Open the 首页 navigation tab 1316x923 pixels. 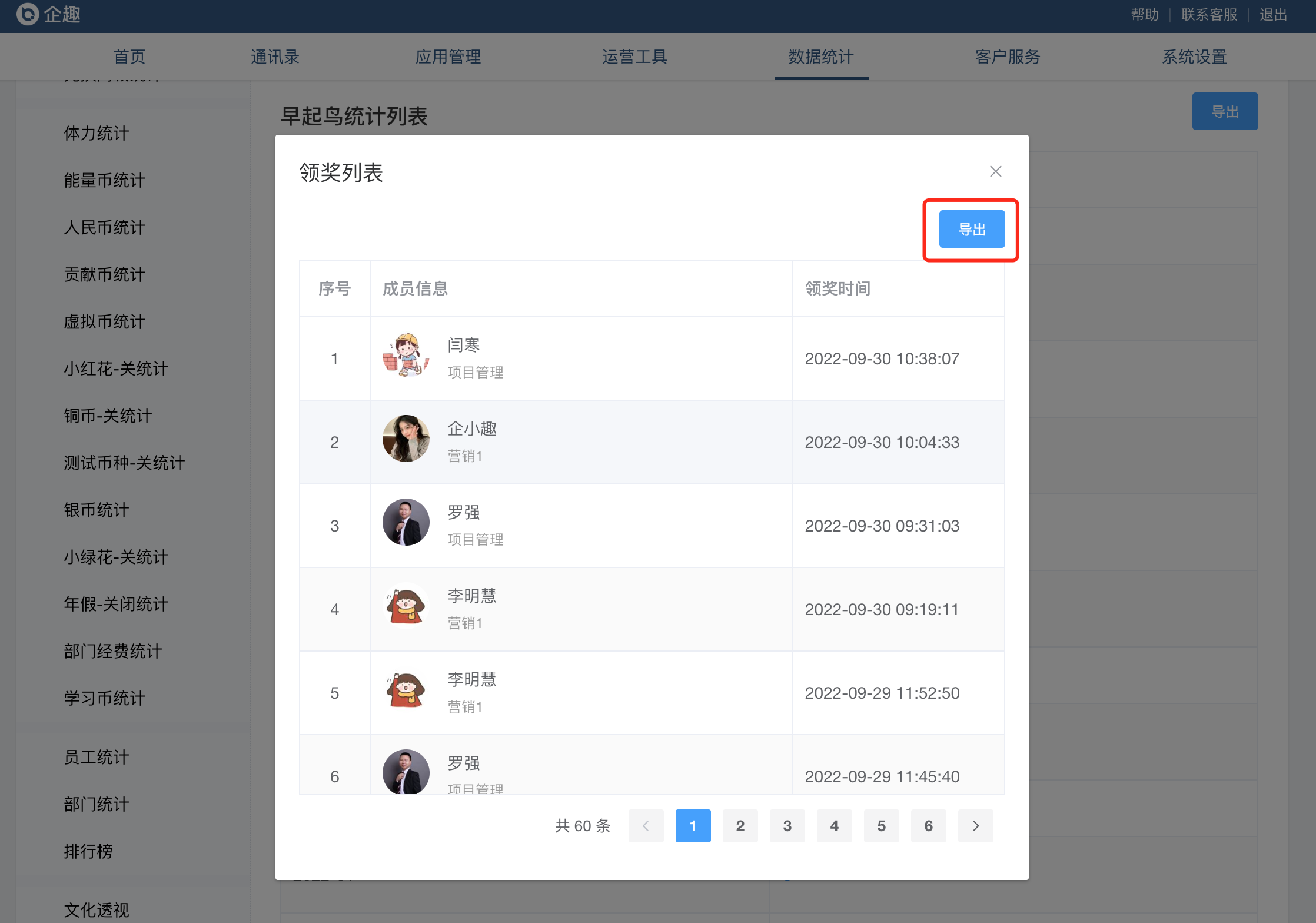click(x=129, y=57)
